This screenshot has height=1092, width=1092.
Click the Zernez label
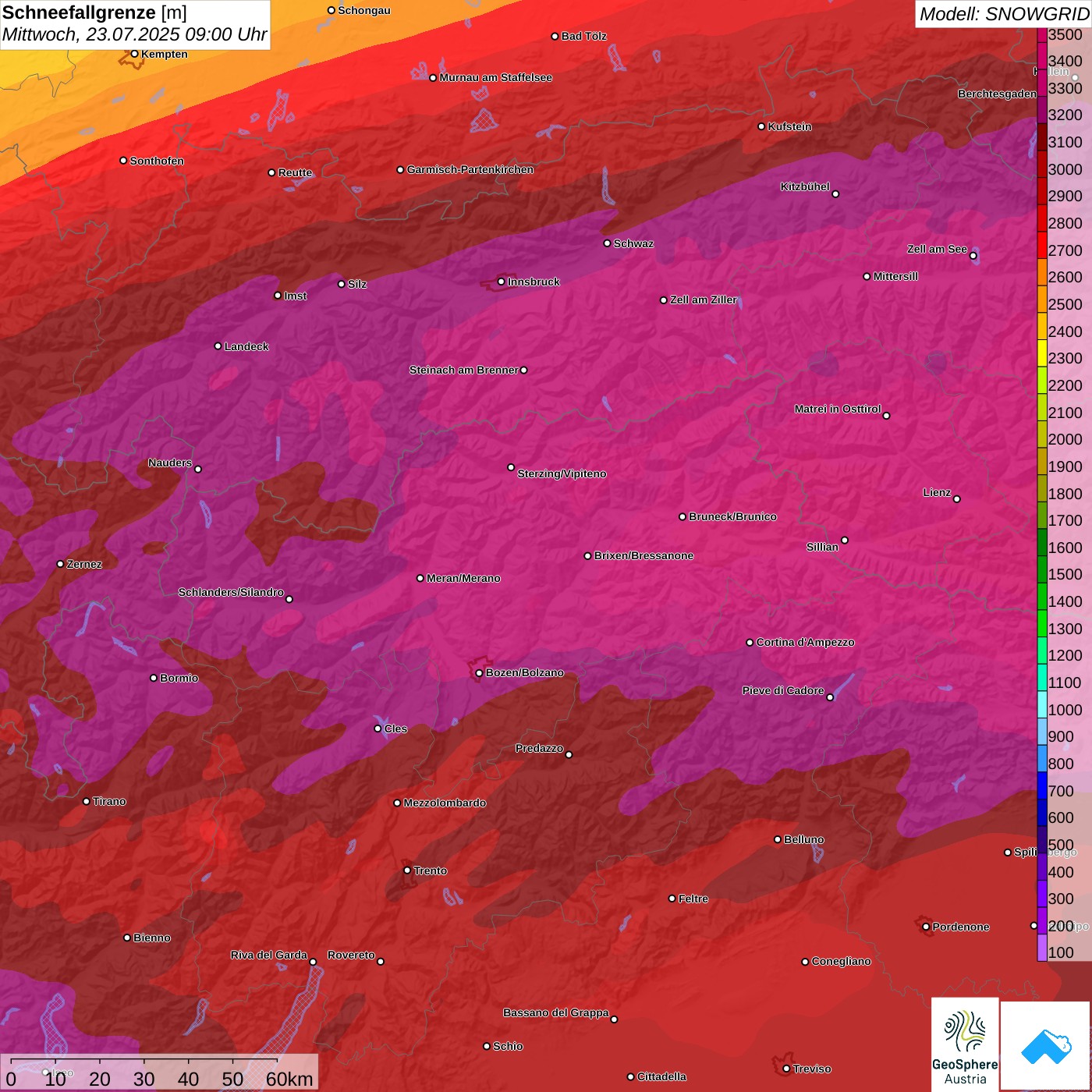click(x=84, y=564)
